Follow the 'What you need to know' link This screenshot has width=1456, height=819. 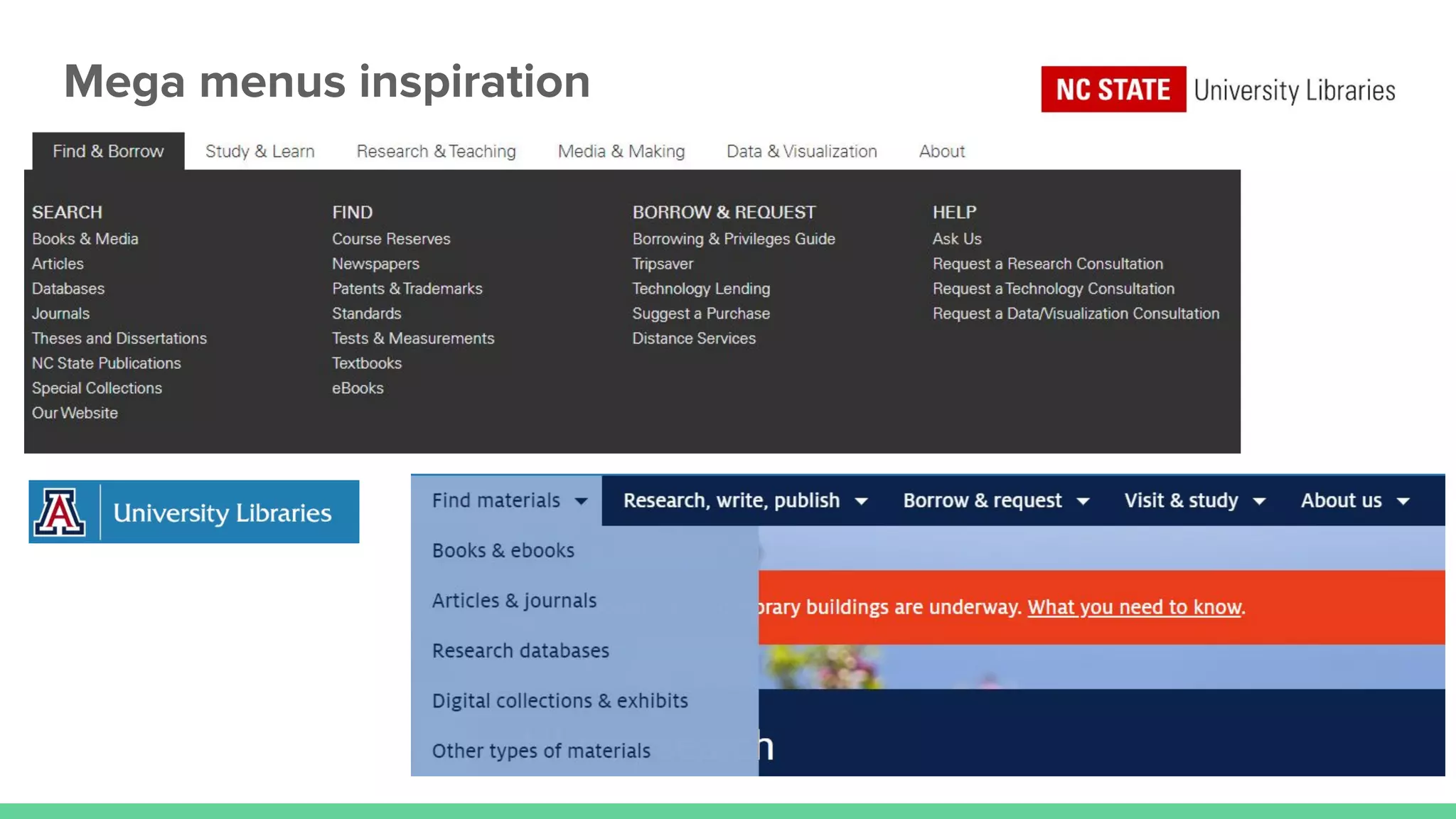coord(1135,607)
